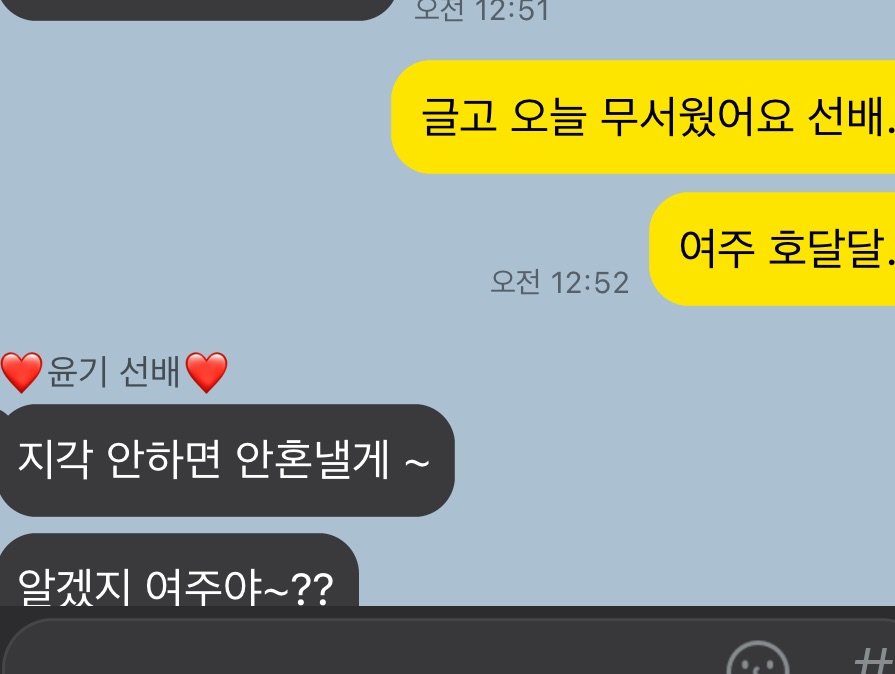Viewport: 895px width, 674px height.
Task: Click the 오전 12:52 timestamp
Action: pyautogui.click(x=559, y=282)
